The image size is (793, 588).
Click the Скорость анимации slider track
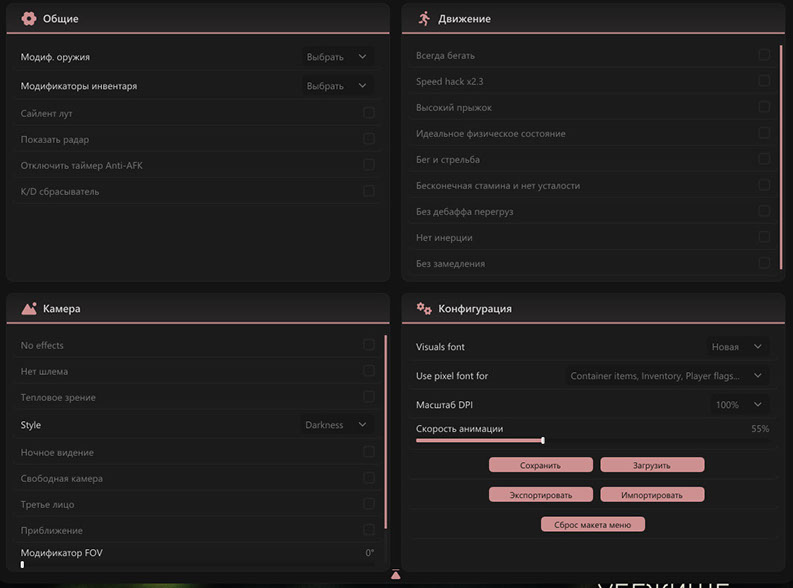(590, 440)
